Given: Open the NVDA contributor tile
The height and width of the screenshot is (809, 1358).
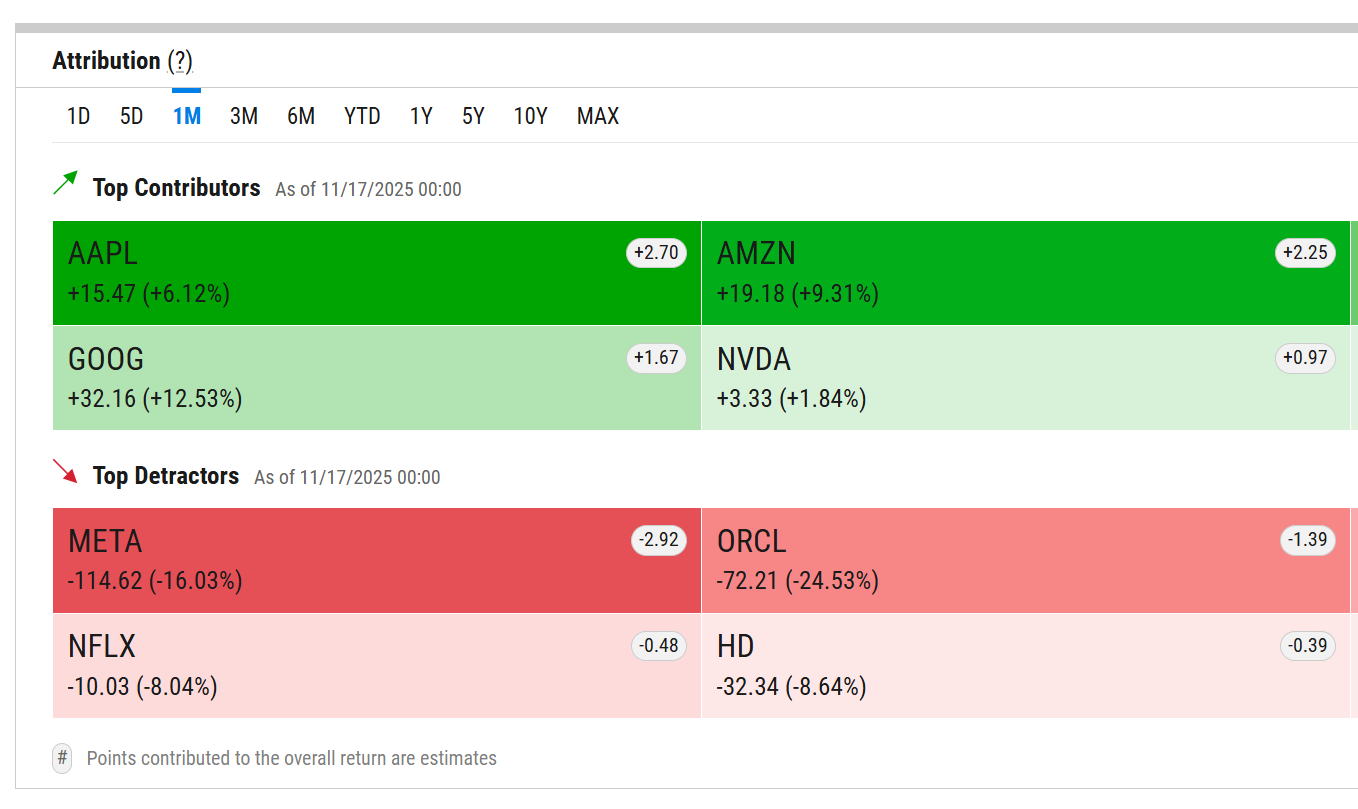Looking at the screenshot, I should click(1025, 378).
